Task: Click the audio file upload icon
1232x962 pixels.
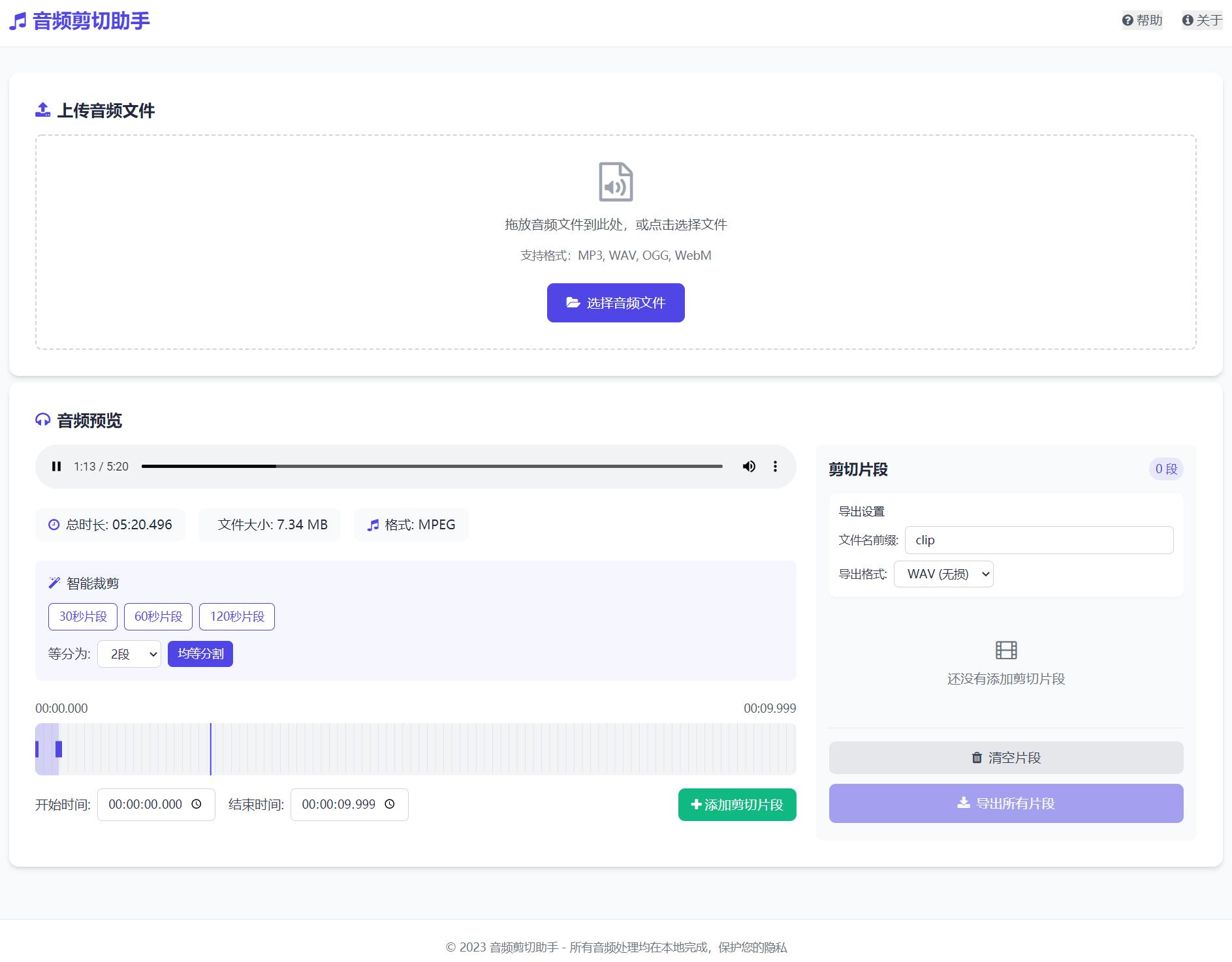Action: click(616, 182)
